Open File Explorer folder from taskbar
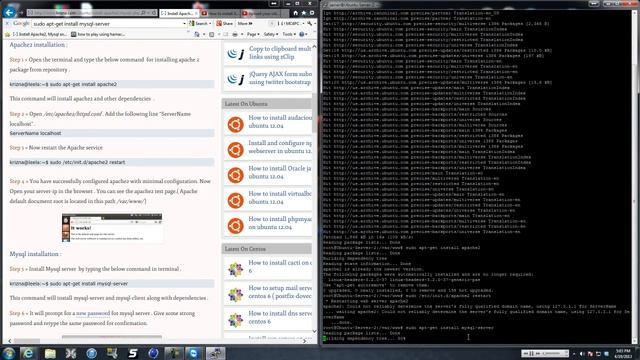 point(50,353)
